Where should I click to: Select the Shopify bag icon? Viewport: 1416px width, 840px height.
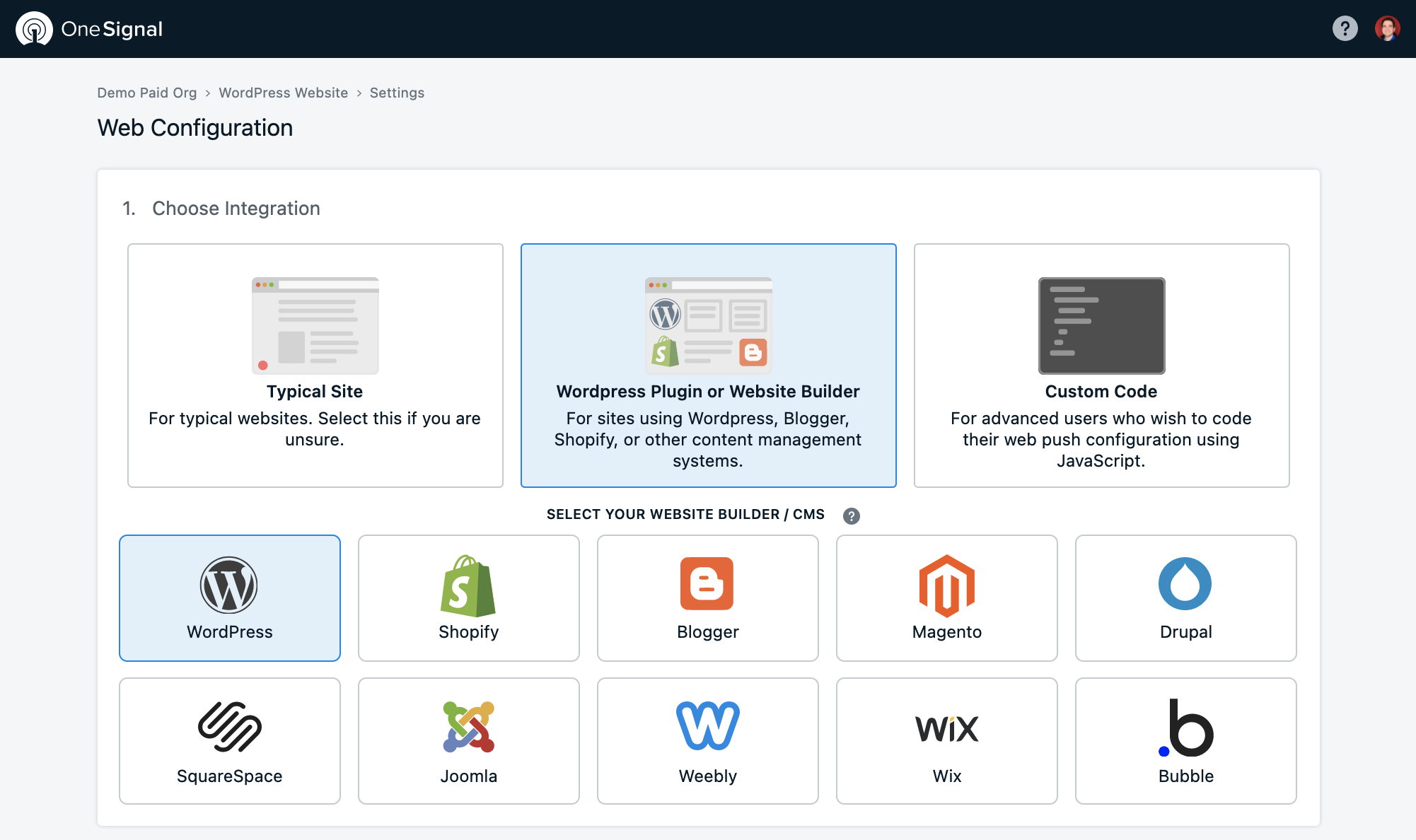(x=468, y=585)
